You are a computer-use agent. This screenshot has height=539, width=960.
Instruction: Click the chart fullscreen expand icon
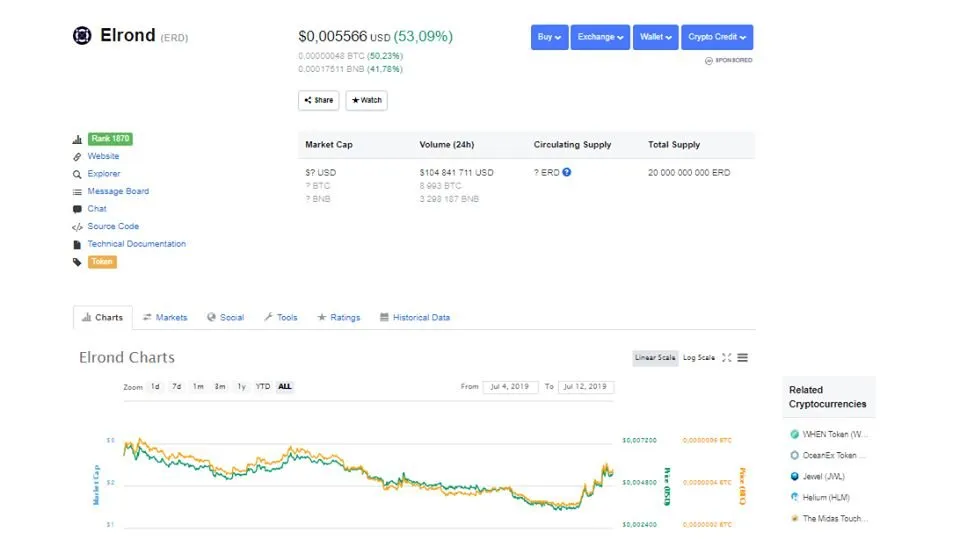(727, 358)
